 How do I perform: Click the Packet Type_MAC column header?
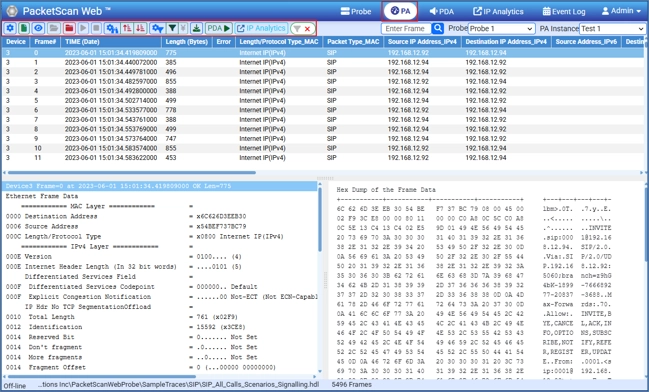[x=353, y=42]
